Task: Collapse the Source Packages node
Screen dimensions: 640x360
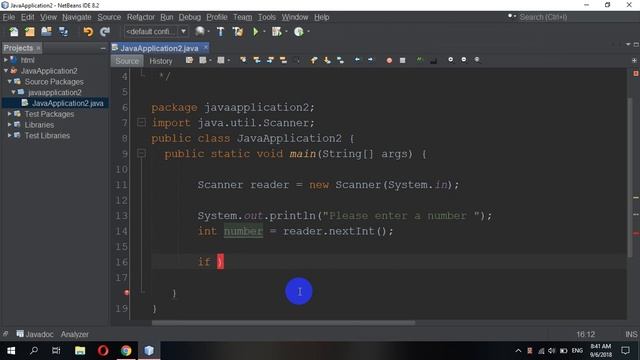Action: (x=9, y=82)
